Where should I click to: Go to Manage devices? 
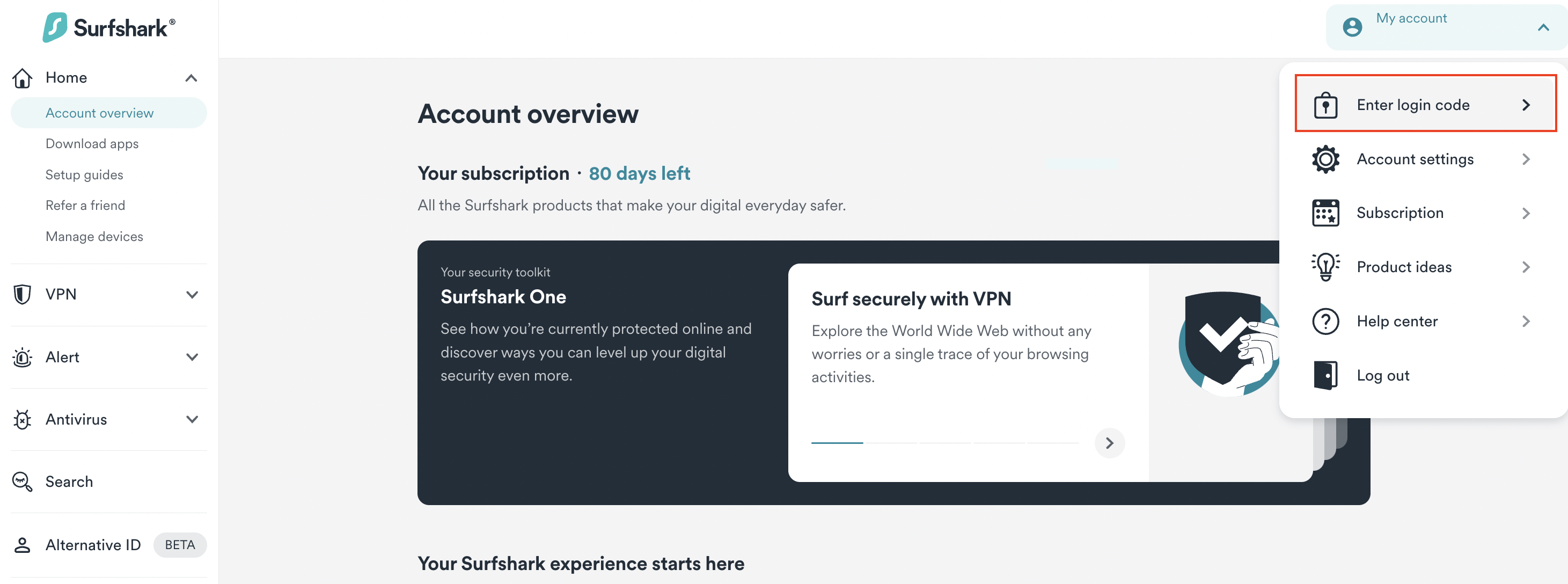94,236
